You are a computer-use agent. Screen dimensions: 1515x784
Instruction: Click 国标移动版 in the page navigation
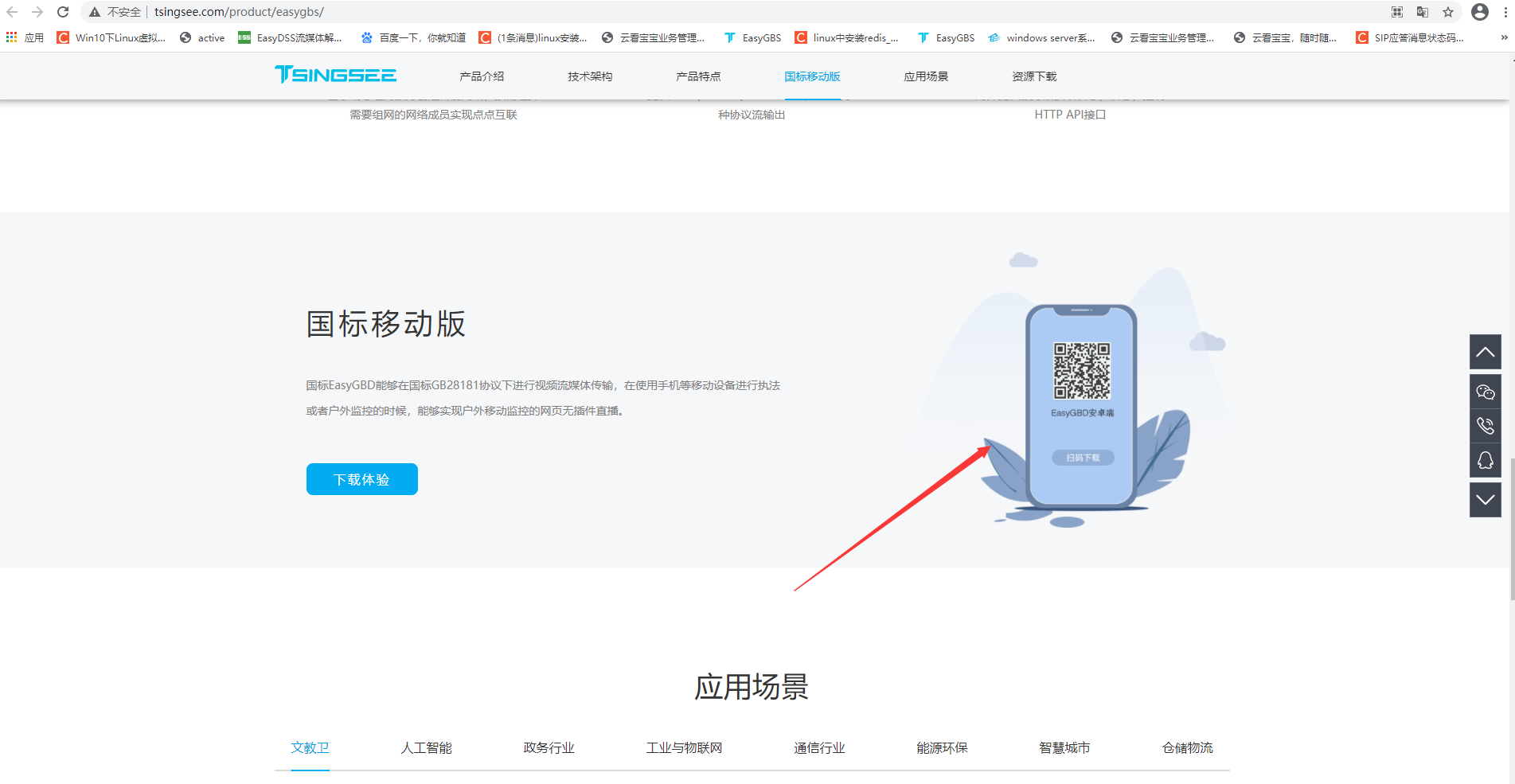pos(812,76)
